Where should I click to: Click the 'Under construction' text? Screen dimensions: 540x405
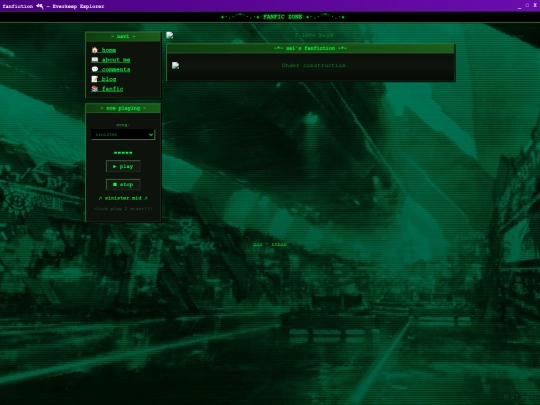click(x=313, y=65)
